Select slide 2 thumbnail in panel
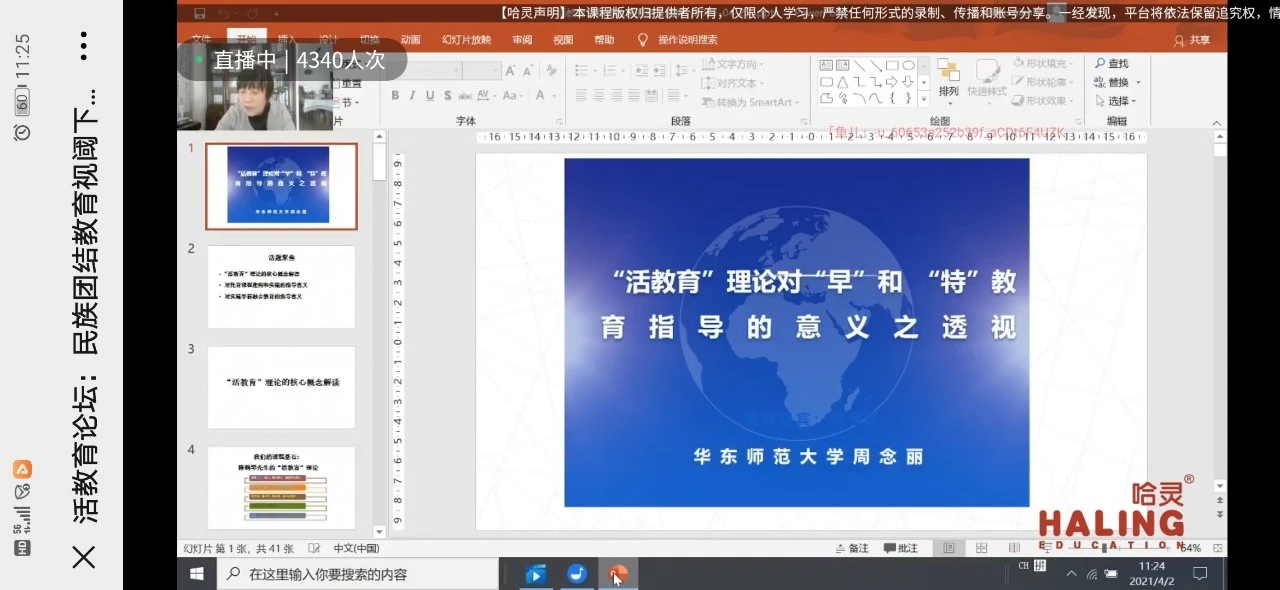Image resolution: width=1280 pixels, height=590 pixels. click(x=281, y=287)
